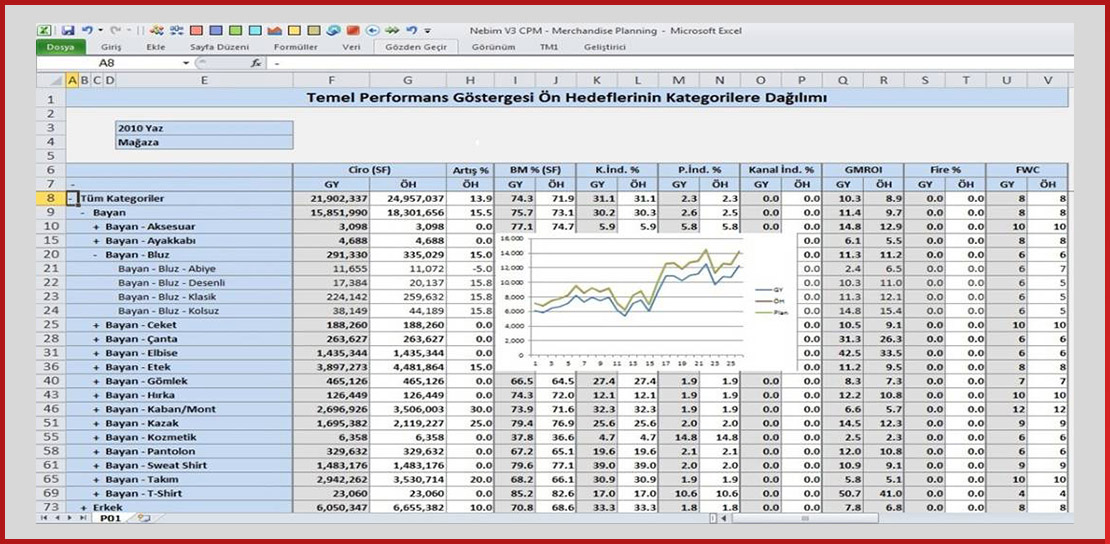Go to first sheet navigation arrow
The width and height of the screenshot is (1110, 544).
tap(44, 518)
